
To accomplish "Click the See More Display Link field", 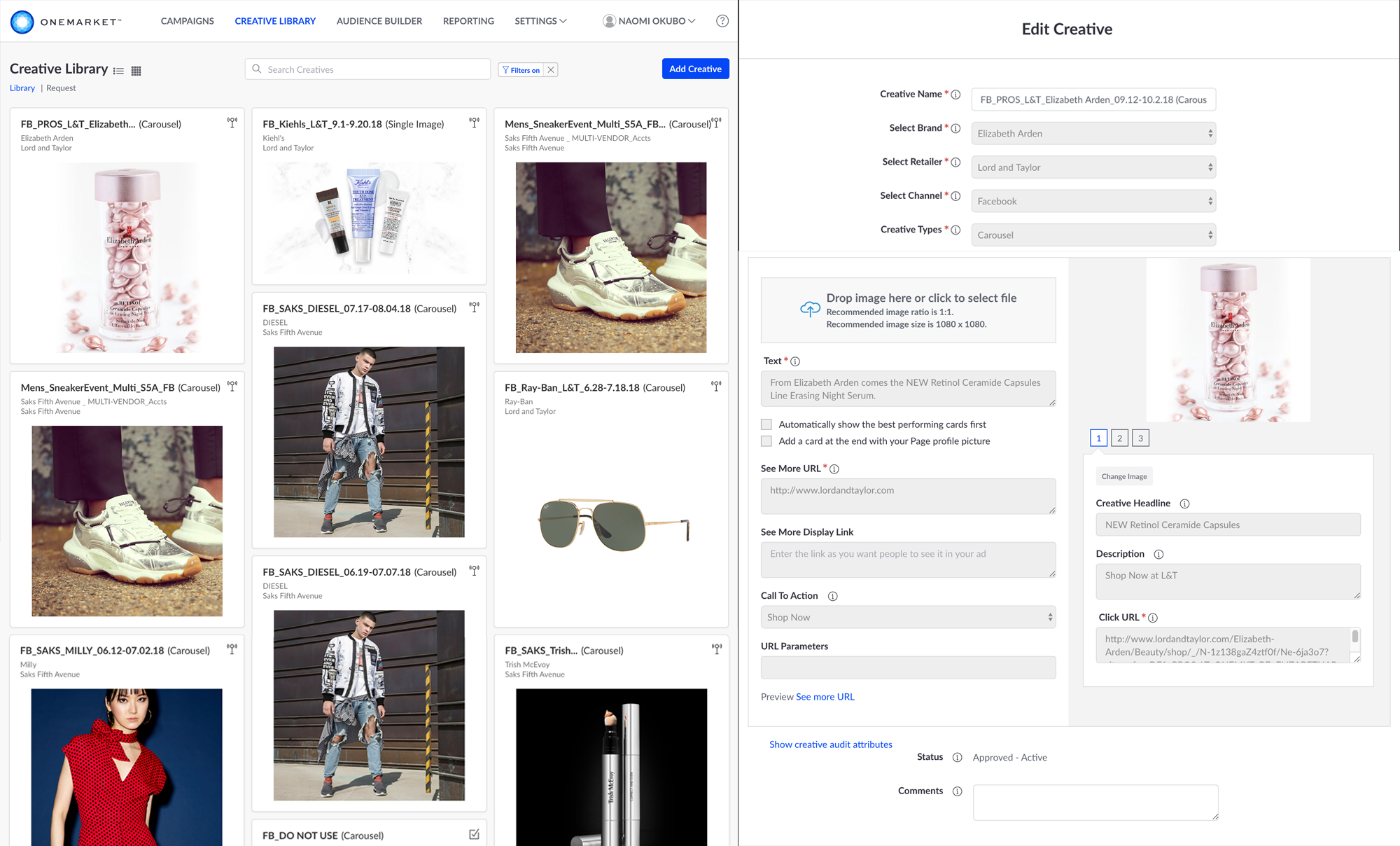I will tap(908, 560).
